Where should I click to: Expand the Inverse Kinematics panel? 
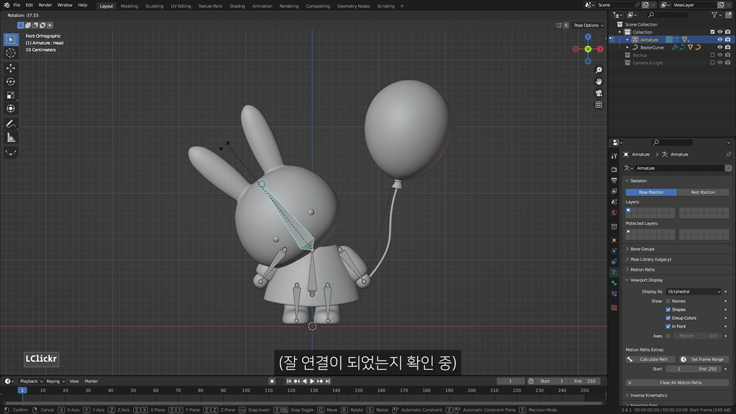pyautogui.click(x=649, y=395)
